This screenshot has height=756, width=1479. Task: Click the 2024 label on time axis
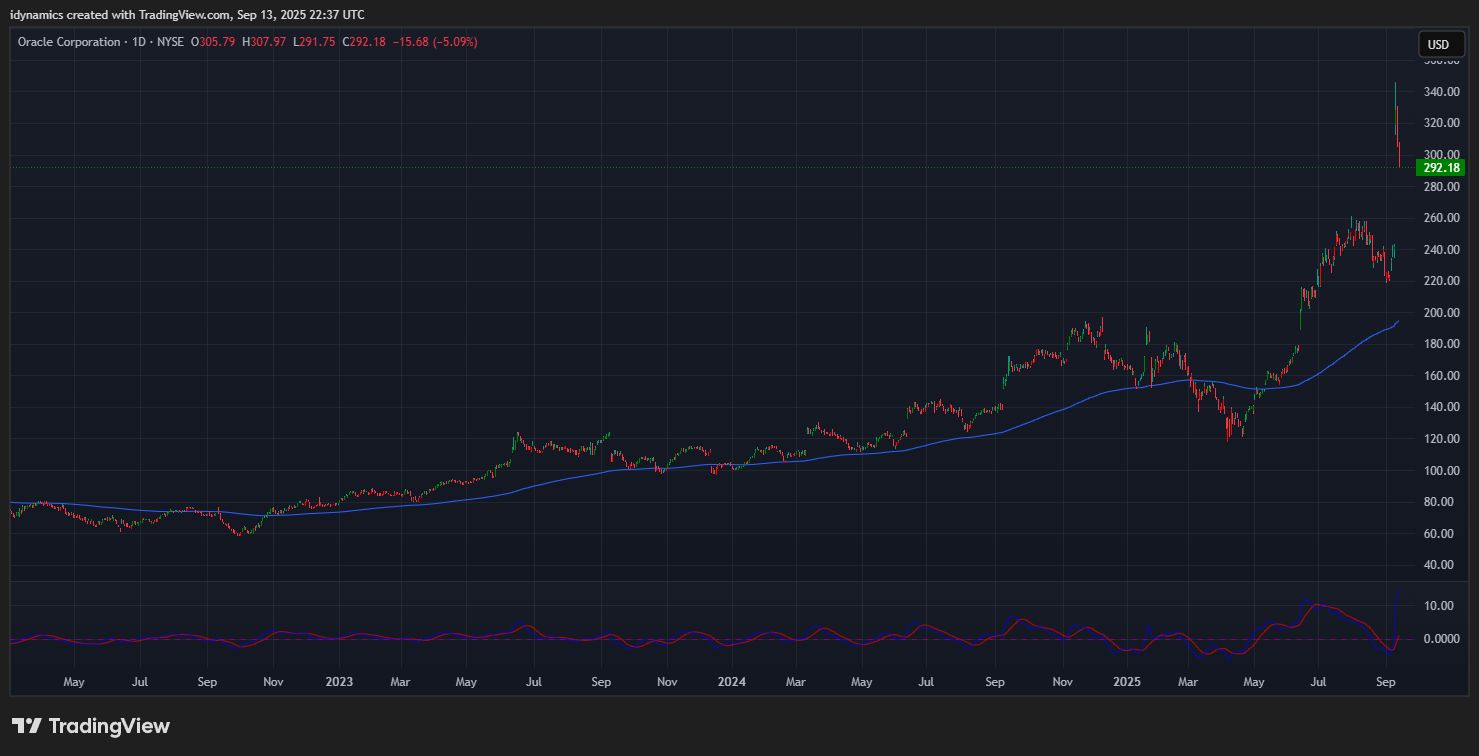[731, 682]
